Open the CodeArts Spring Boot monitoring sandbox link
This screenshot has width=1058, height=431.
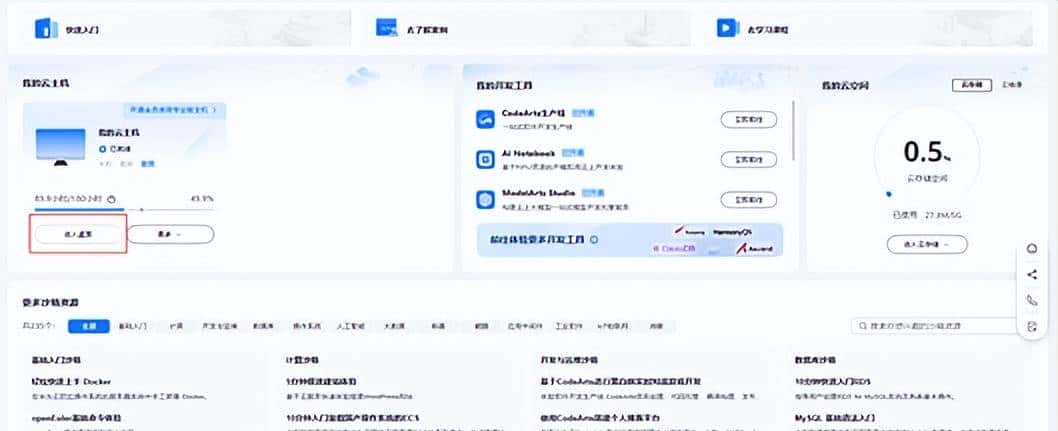[621, 381]
